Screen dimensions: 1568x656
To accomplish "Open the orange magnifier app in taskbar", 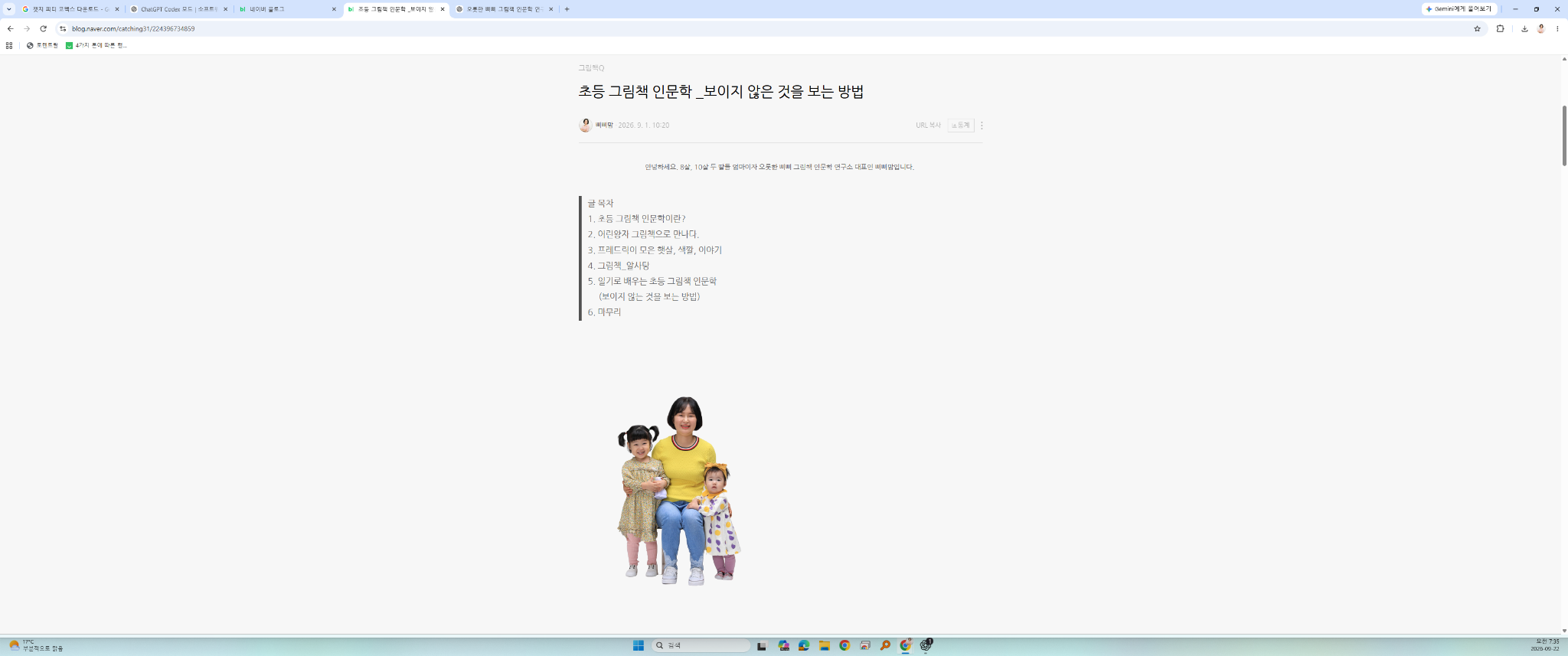I will (885, 645).
